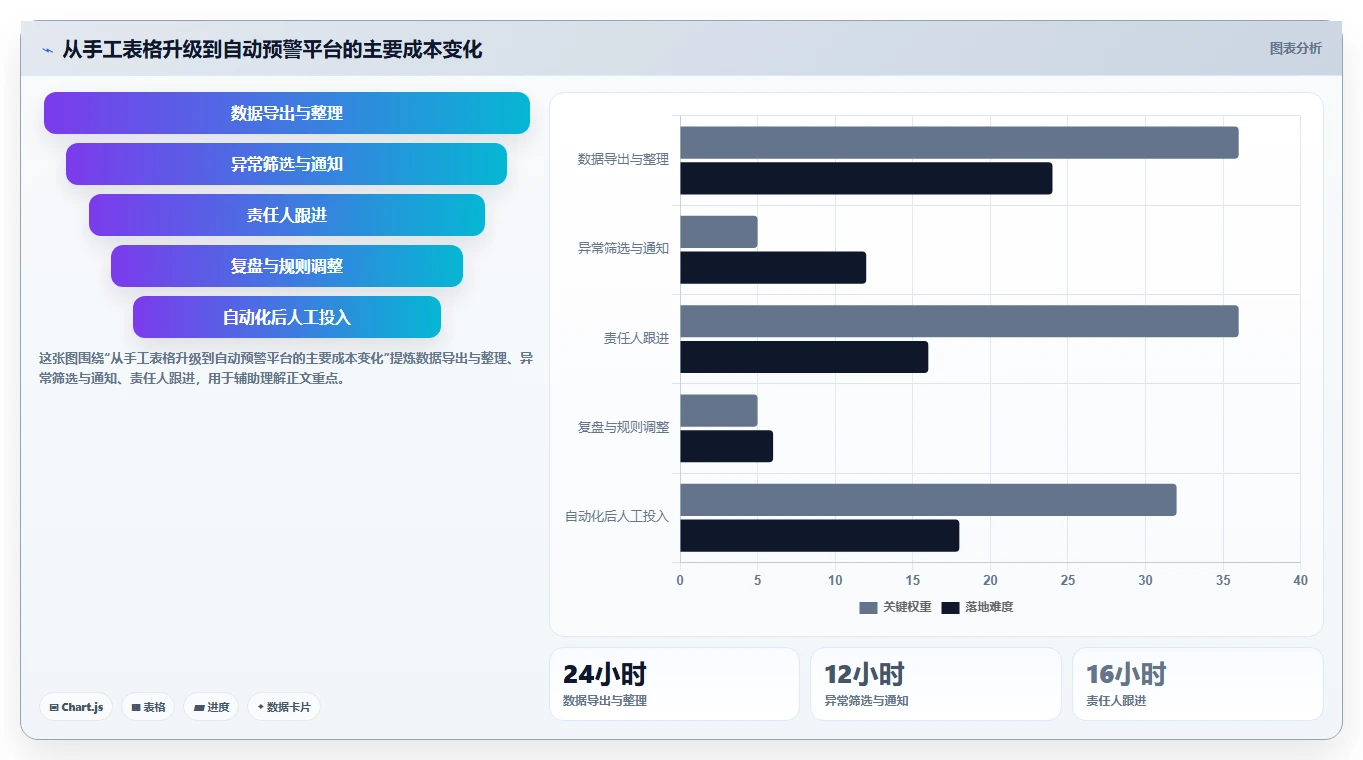Select the 数据导出与整理 funnel bar
This screenshot has height=760, width=1363.
(287, 113)
